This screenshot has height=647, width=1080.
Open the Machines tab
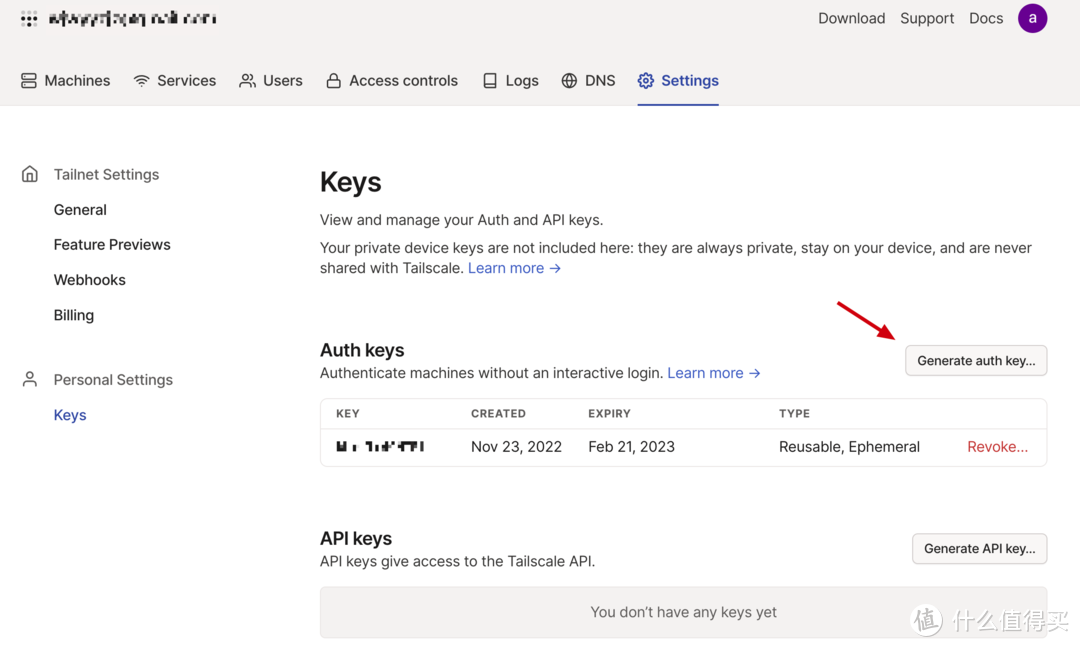(65, 81)
